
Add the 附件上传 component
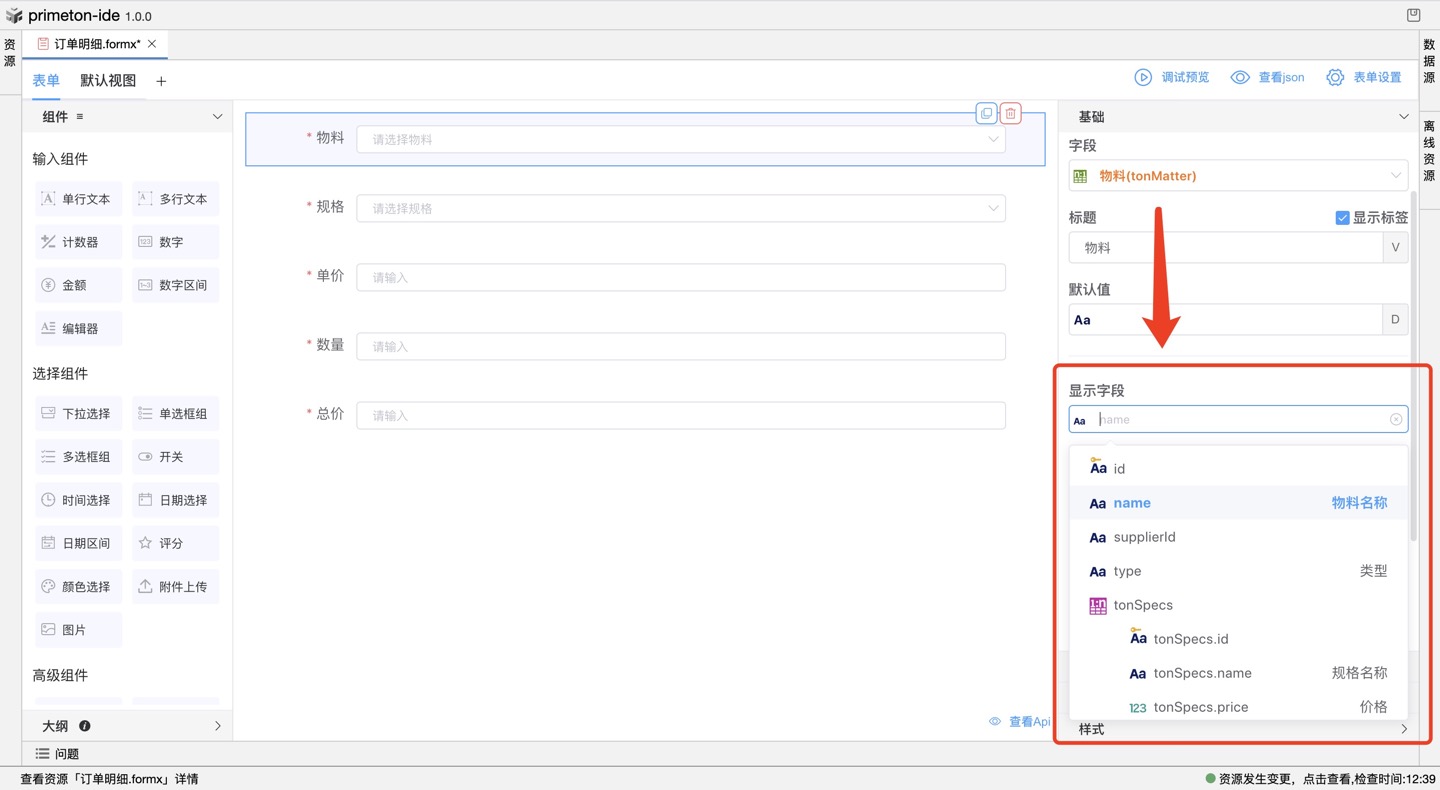pos(175,587)
